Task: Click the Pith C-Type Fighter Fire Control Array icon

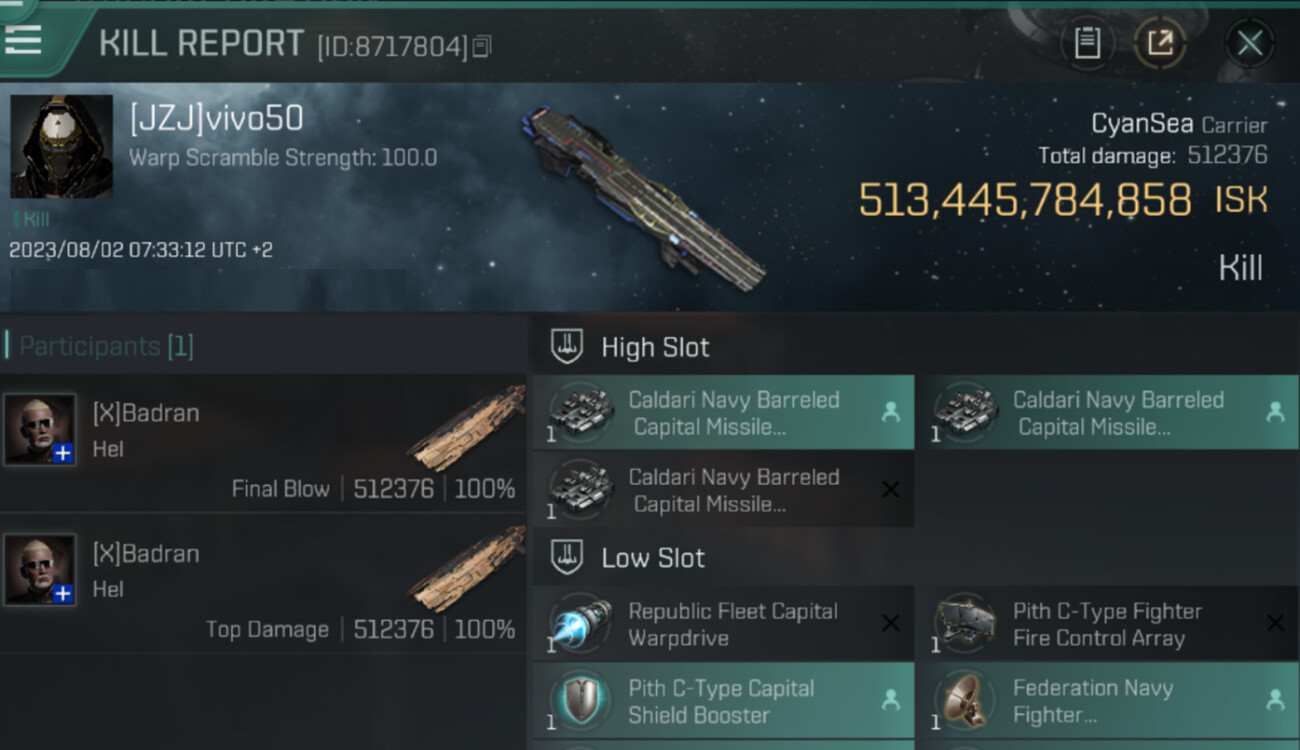Action: [x=964, y=624]
